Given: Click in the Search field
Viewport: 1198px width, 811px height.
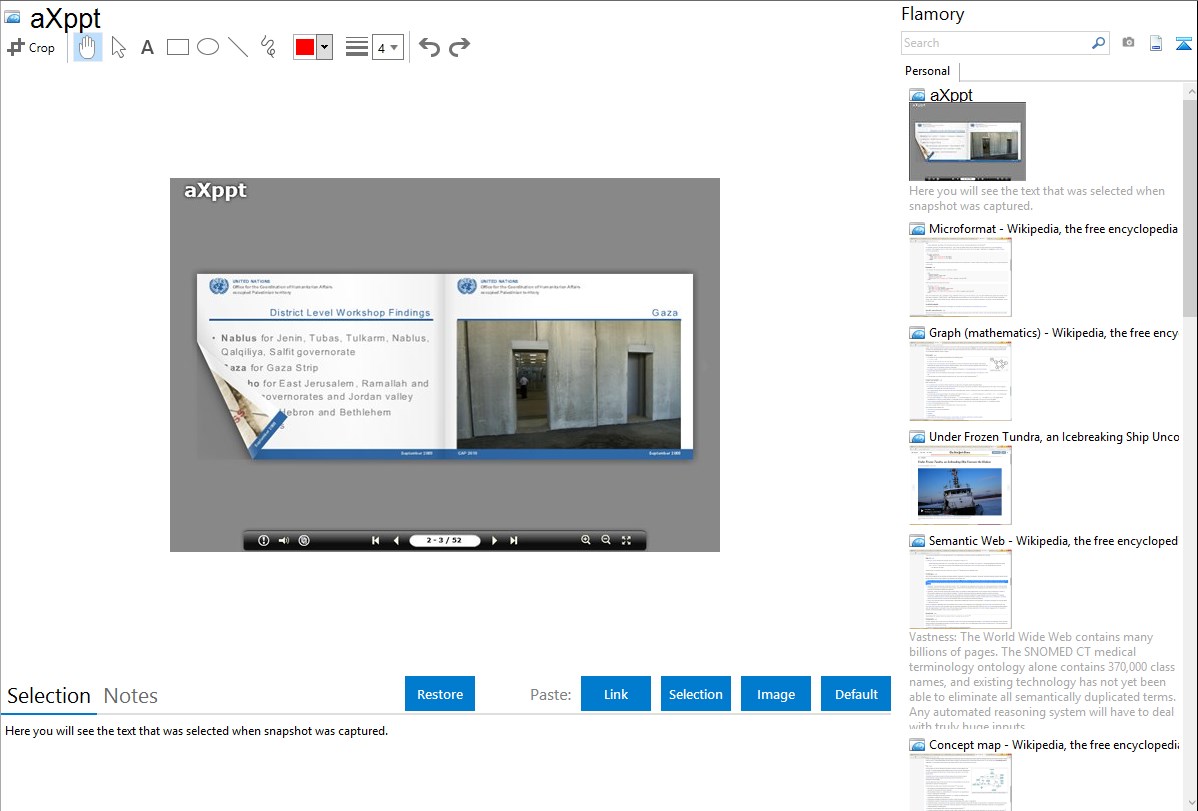Looking at the screenshot, I should tap(995, 43).
